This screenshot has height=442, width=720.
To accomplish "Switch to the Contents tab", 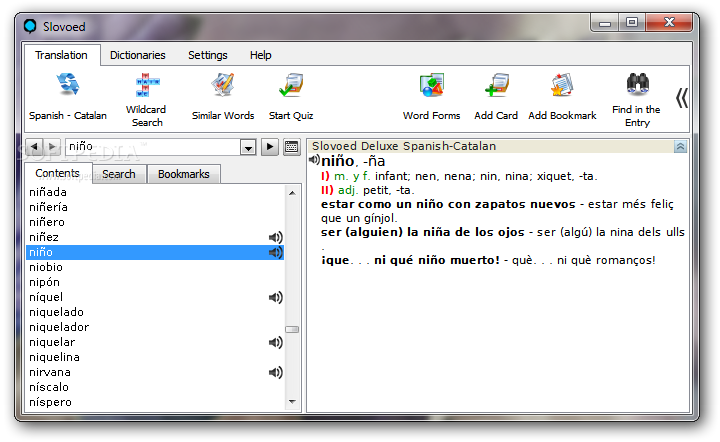I will [58, 173].
